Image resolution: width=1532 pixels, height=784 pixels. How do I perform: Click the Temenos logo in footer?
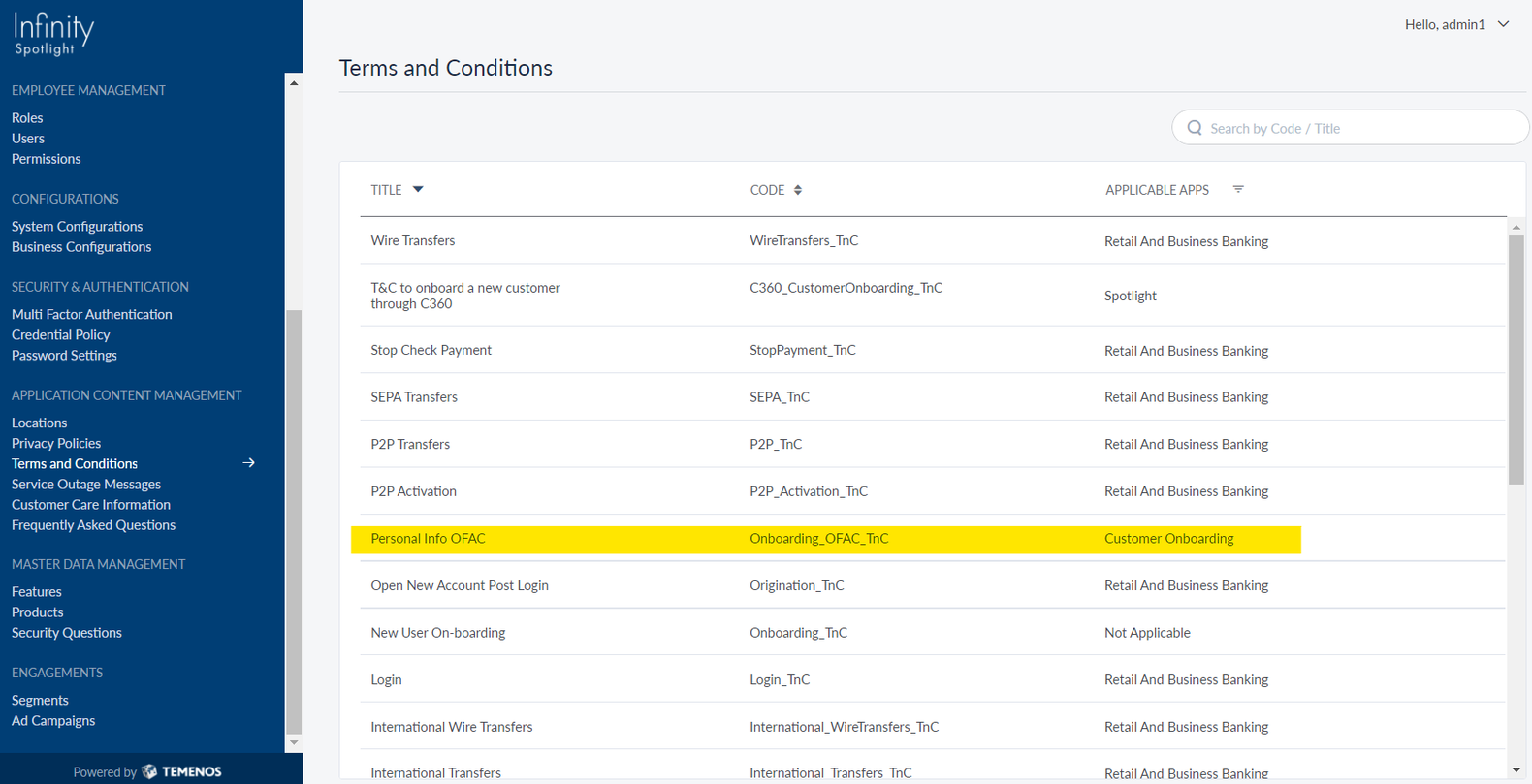tap(181, 771)
